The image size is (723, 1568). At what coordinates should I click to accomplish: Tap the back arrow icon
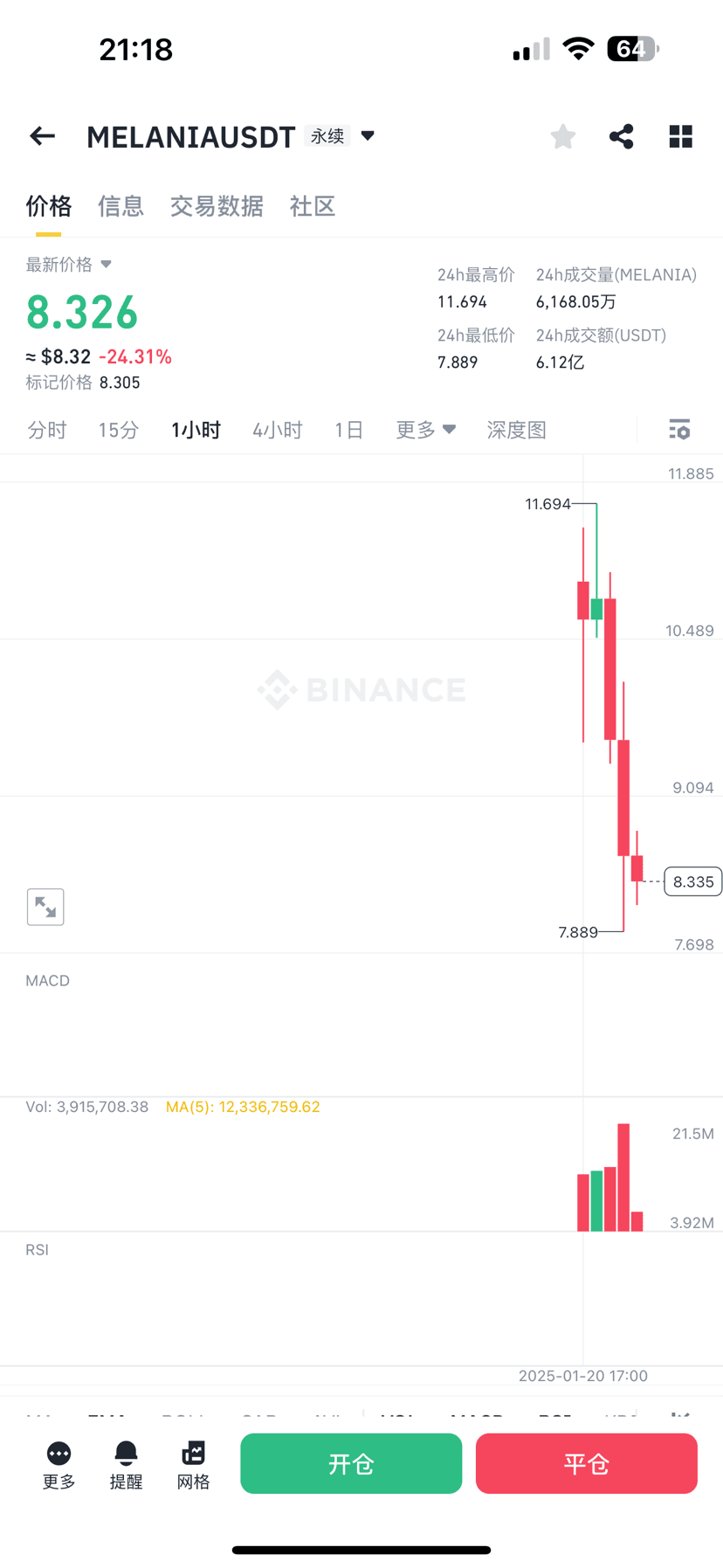[42, 136]
